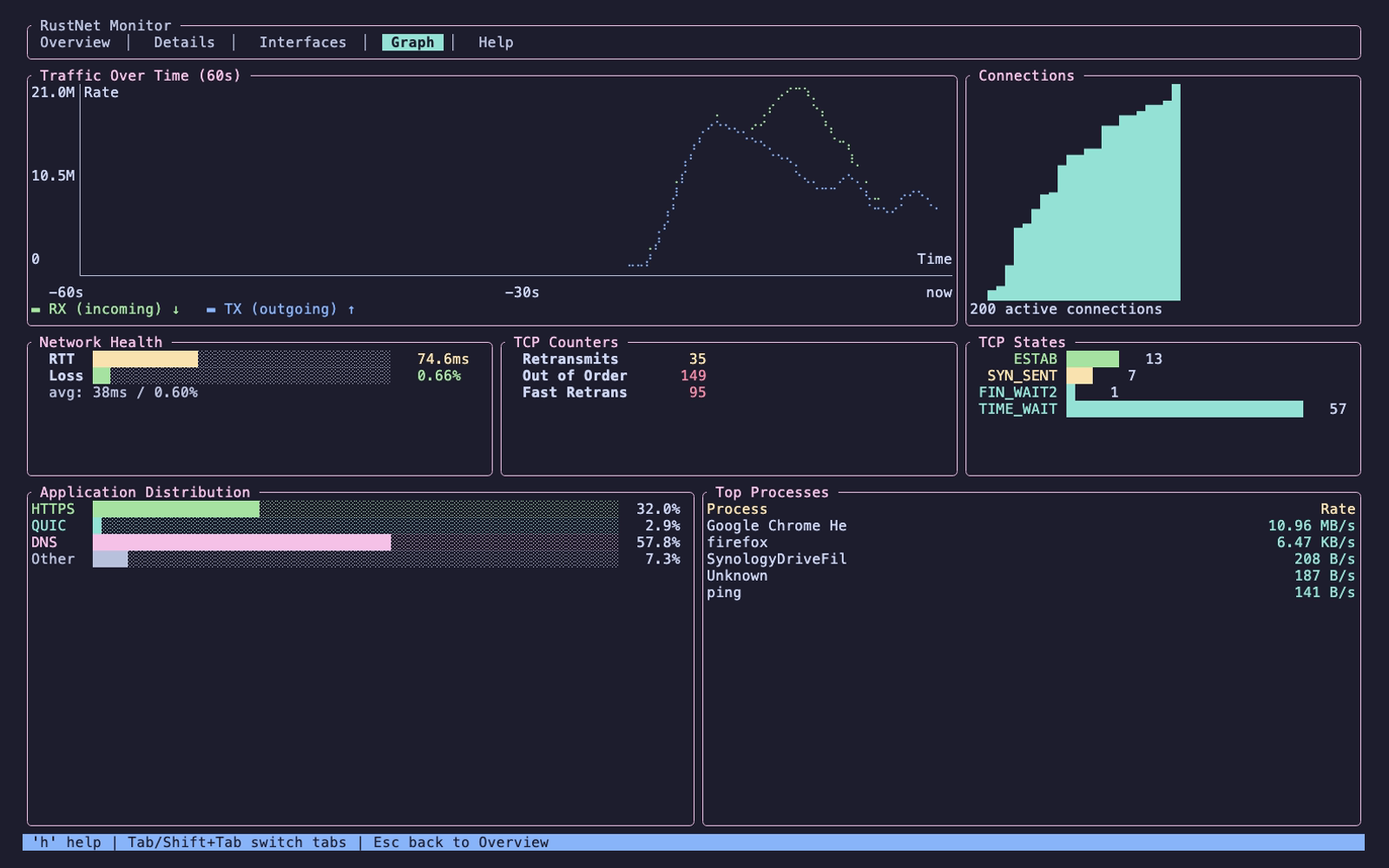Select the Google Chrome He process row
Image resolution: width=1389 pixels, height=868 pixels.
(x=1030, y=526)
